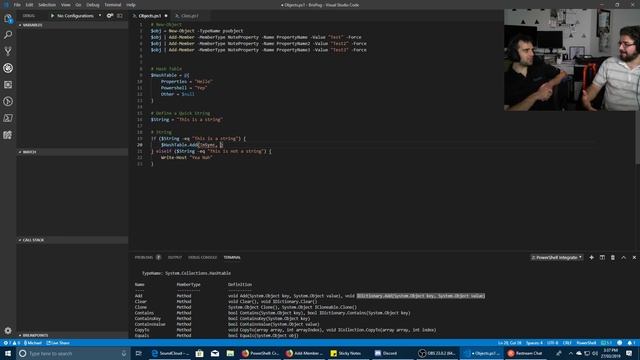Open the No Configurations debug dropdown
This screenshot has height=360, width=640.
point(79,16)
